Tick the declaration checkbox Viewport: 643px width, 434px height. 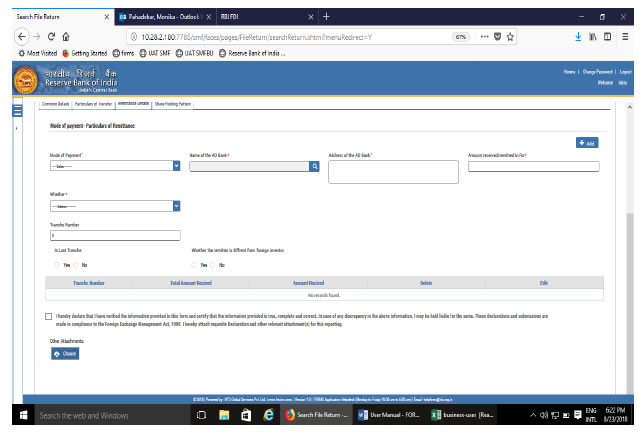[49, 316]
